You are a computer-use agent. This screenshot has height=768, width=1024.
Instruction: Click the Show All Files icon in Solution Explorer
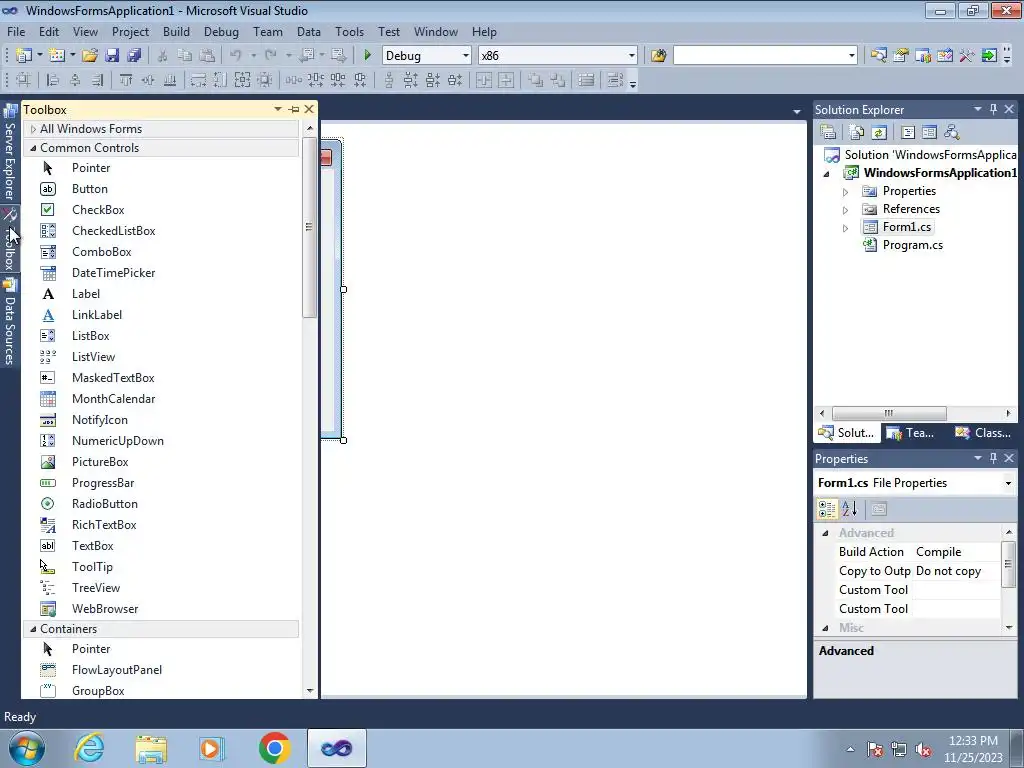click(857, 132)
